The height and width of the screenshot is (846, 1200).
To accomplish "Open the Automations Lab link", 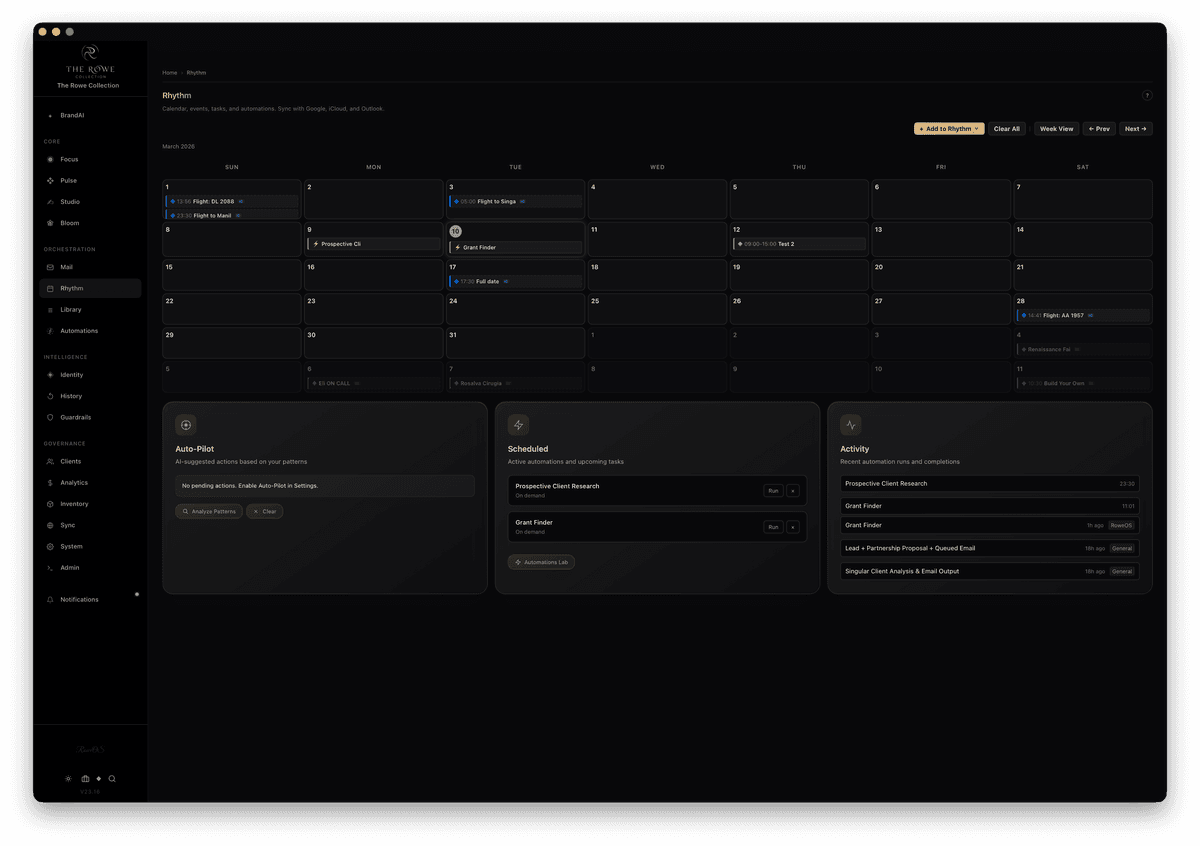I will point(541,563).
